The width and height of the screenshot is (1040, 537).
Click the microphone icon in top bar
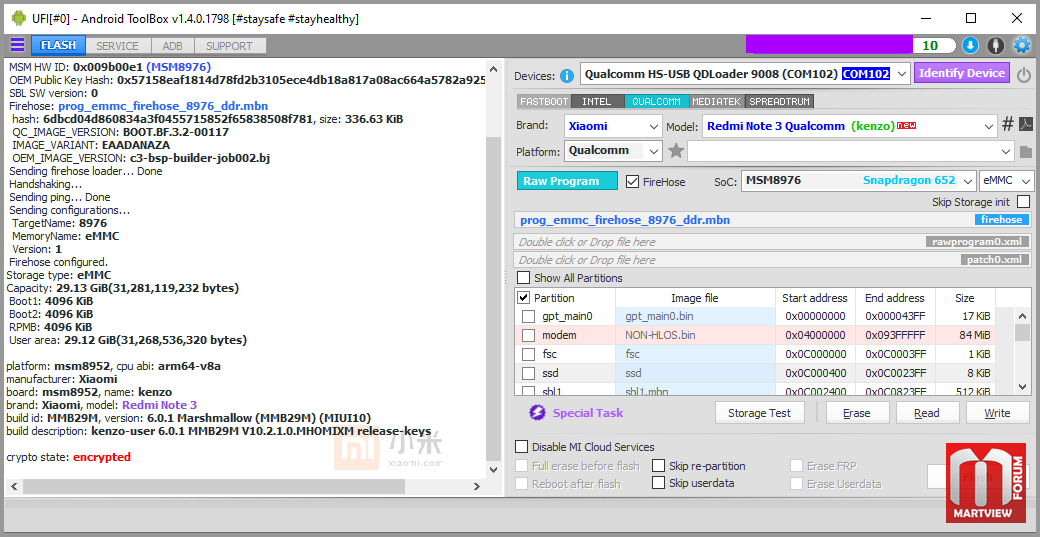(x=995, y=46)
